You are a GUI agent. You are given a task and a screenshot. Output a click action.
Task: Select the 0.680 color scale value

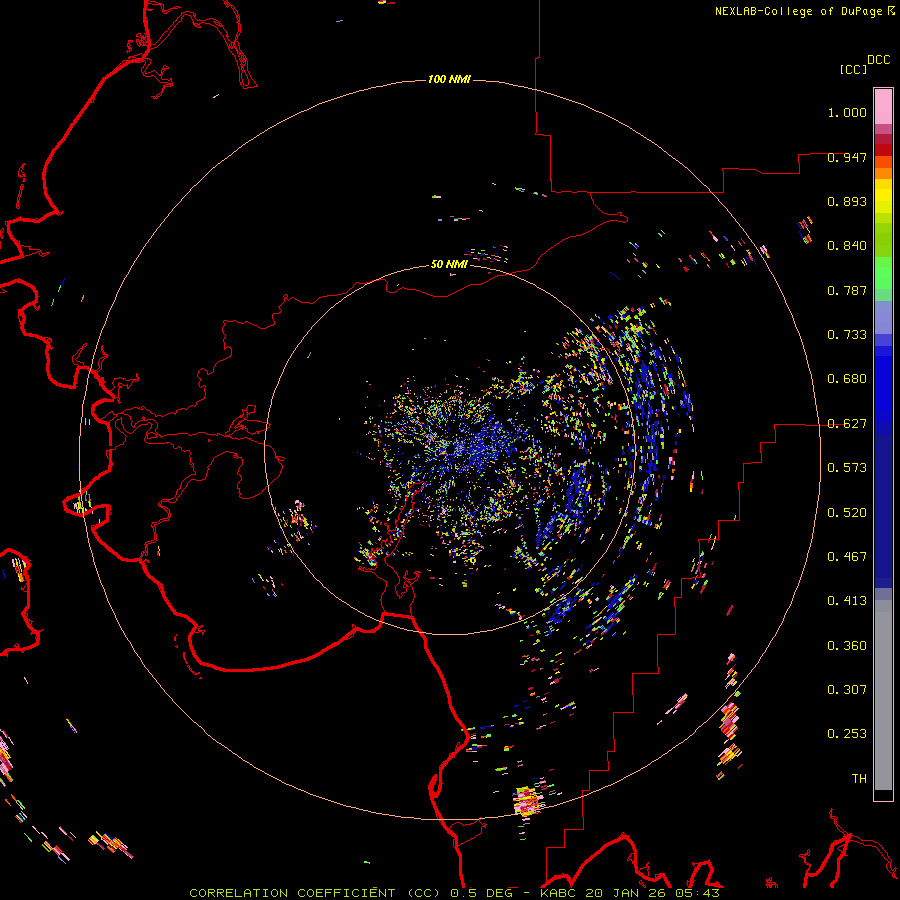(847, 379)
